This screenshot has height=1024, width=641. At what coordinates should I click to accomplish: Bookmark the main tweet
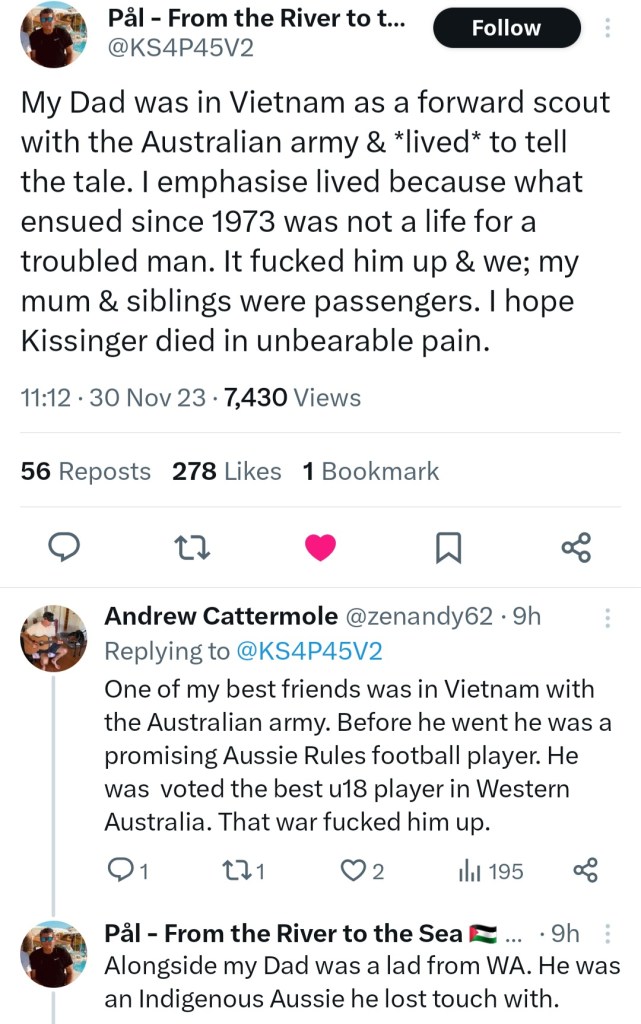click(x=448, y=547)
